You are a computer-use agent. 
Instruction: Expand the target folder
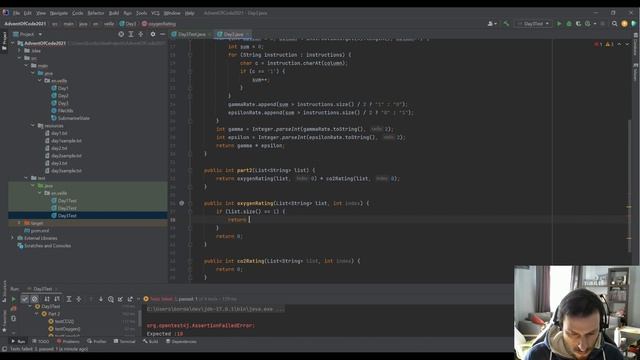19,223
